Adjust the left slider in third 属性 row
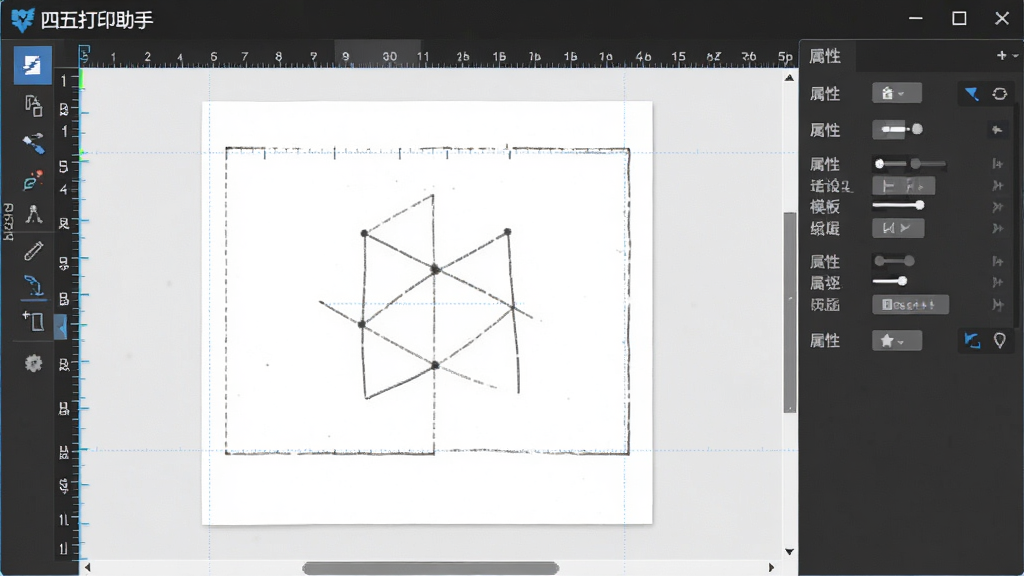The height and width of the screenshot is (576, 1024). click(x=890, y=164)
